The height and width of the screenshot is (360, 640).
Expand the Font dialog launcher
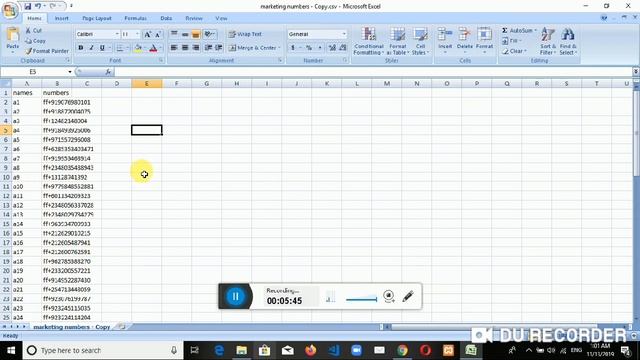161,60
